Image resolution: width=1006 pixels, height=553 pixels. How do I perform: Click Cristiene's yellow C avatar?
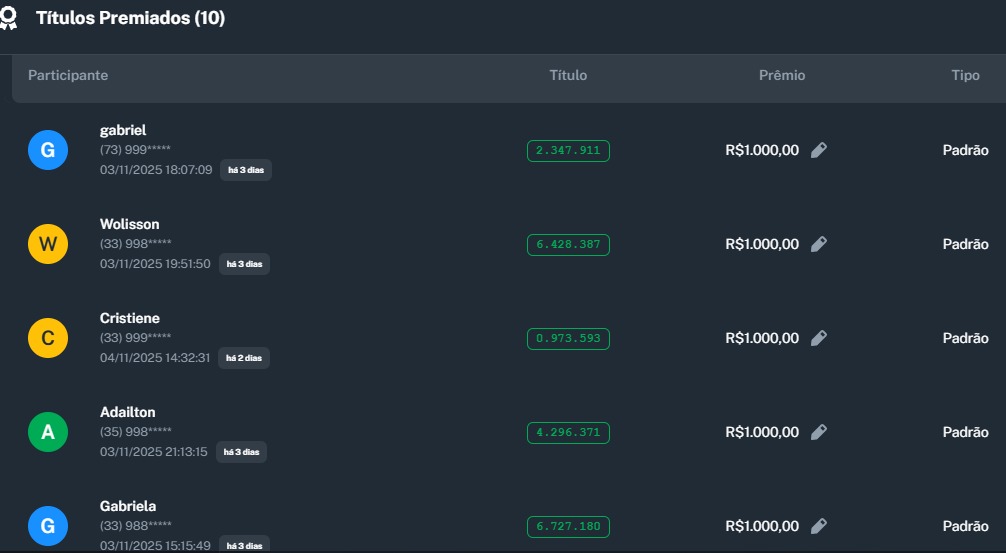[x=48, y=338]
